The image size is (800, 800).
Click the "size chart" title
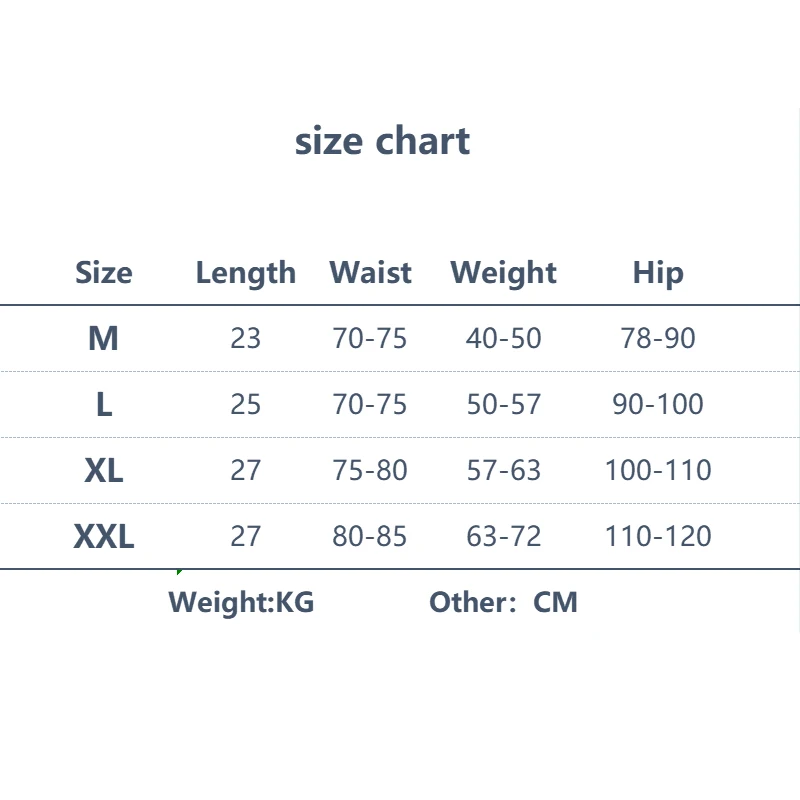tap(382, 141)
